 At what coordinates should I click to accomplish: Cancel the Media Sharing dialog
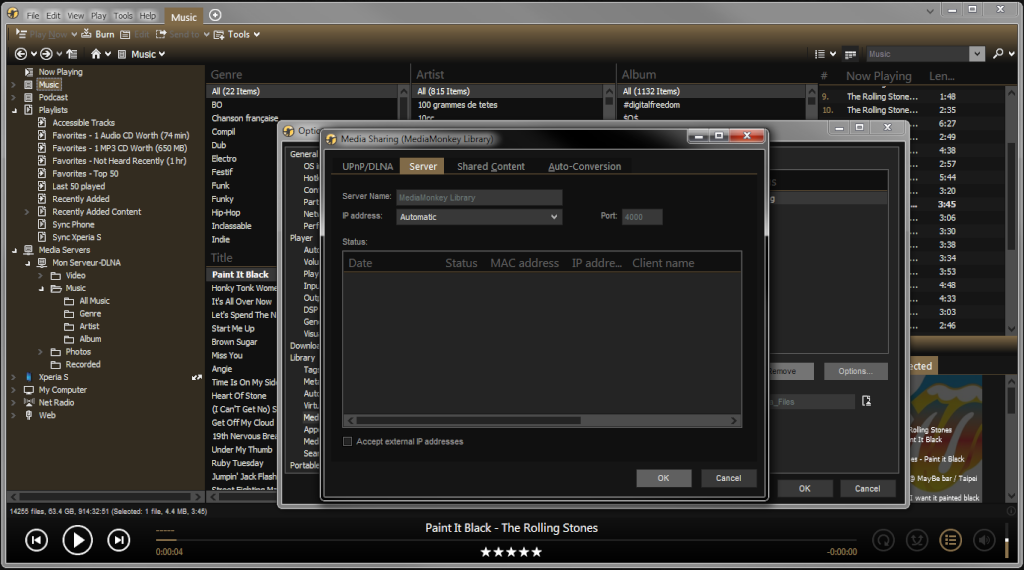coord(728,478)
